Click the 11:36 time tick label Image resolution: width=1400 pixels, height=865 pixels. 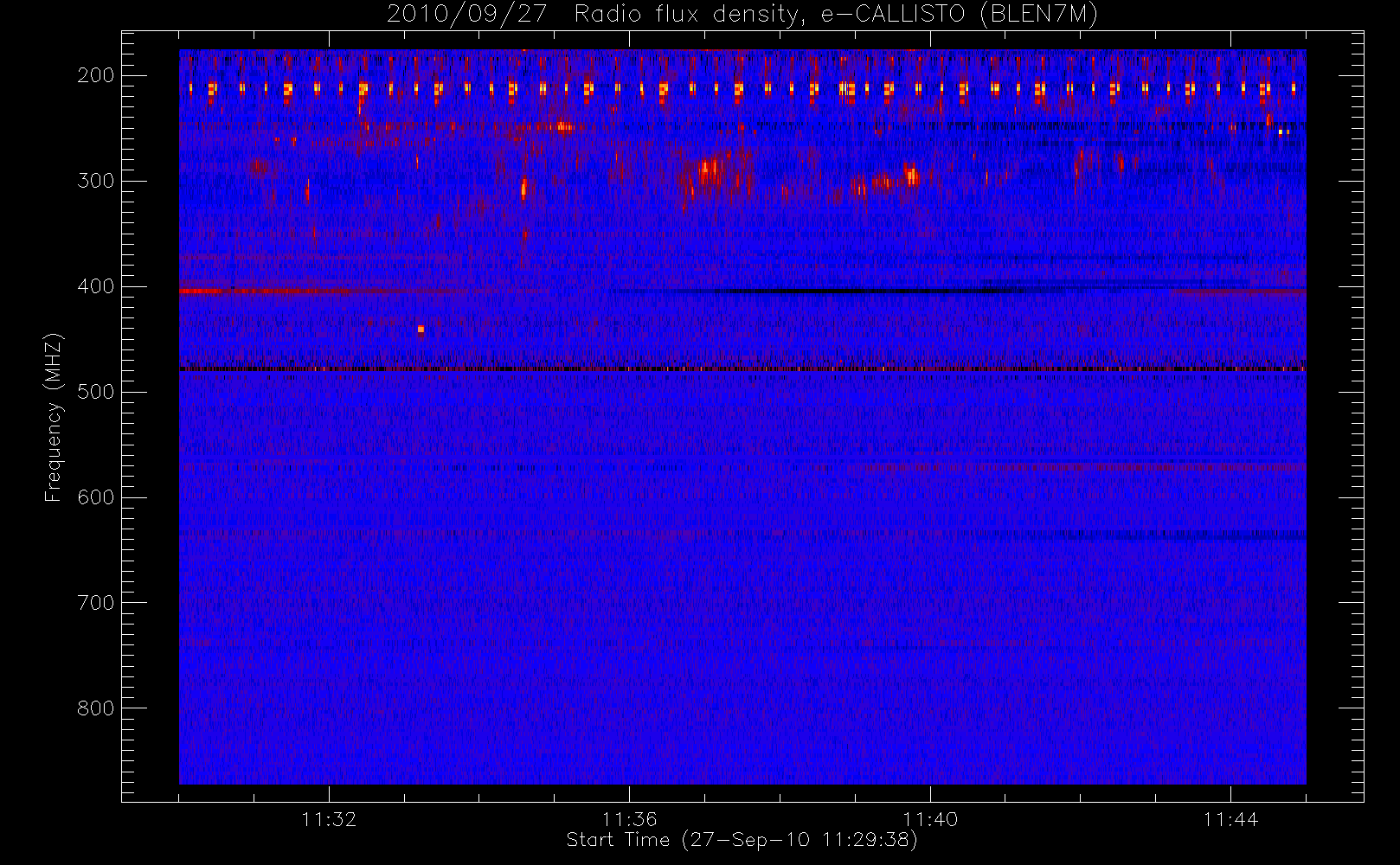630,819
